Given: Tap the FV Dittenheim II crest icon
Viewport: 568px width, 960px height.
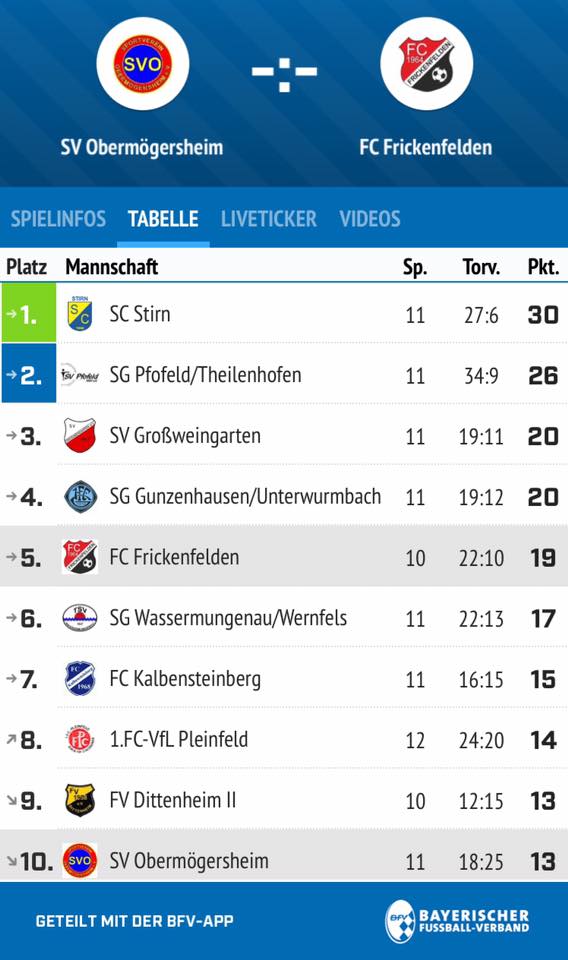Looking at the screenshot, I should 80,800.
